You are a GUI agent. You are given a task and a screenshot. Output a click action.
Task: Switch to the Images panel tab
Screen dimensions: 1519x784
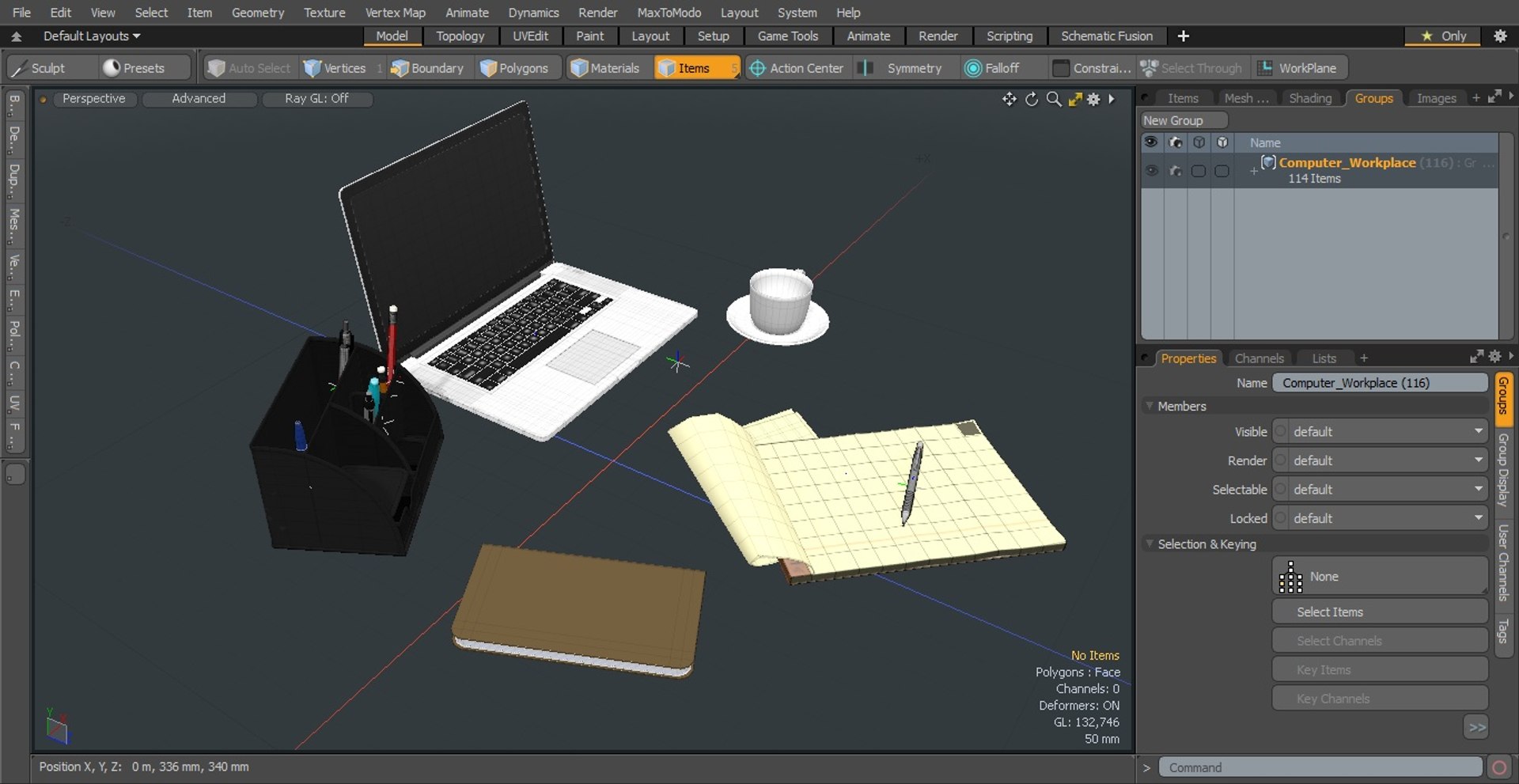pos(1436,98)
